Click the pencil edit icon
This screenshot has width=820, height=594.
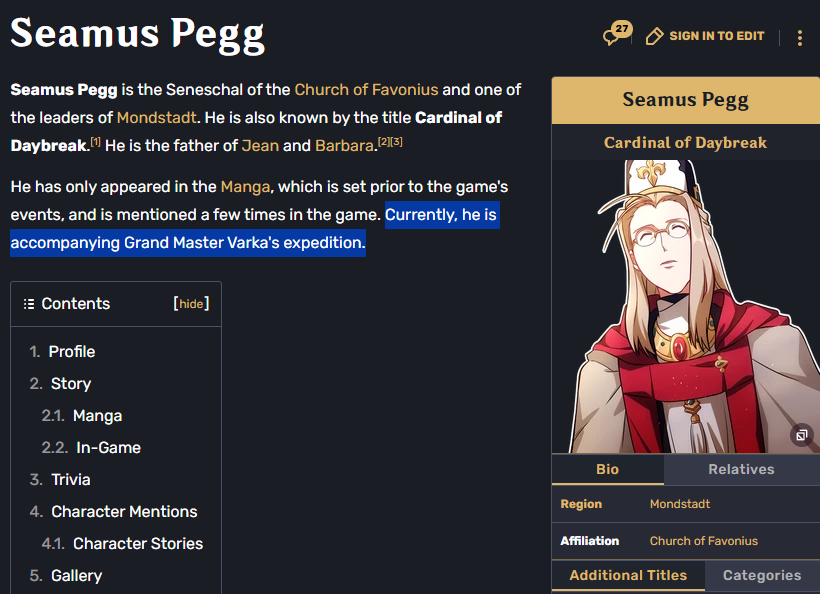(x=654, y=36)
